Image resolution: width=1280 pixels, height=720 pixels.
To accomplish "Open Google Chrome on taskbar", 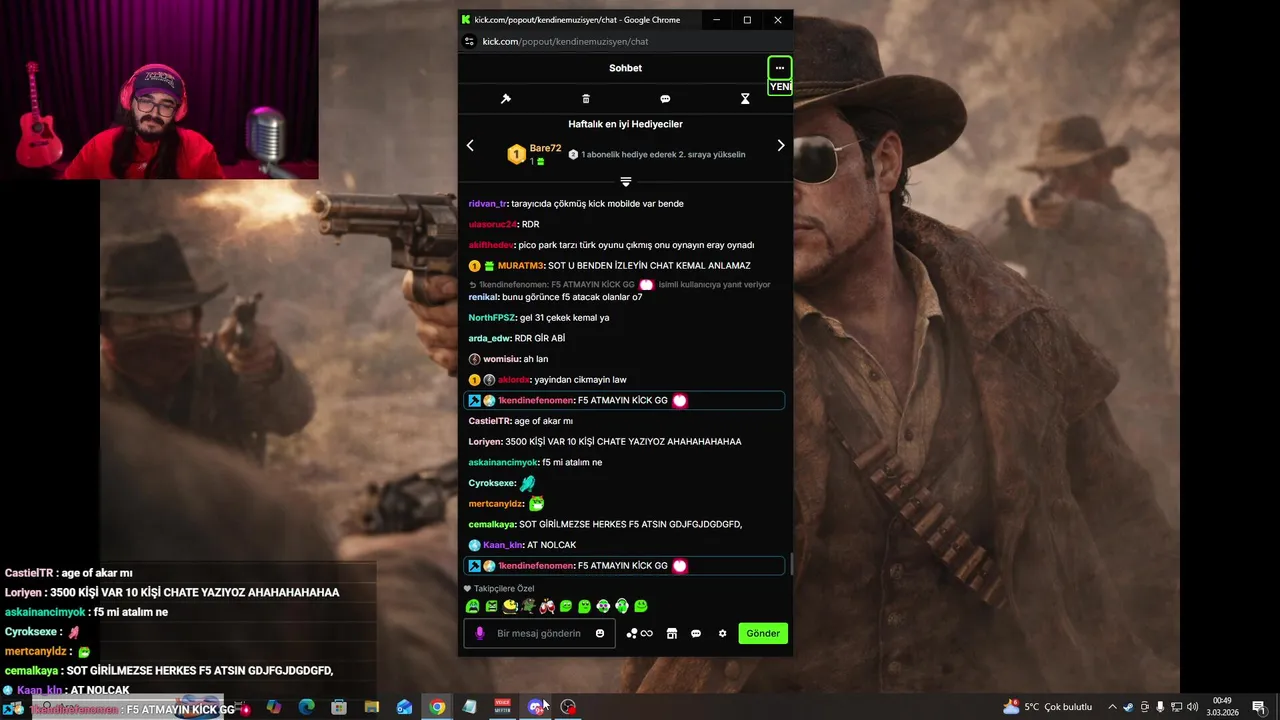I will point(437,707).
